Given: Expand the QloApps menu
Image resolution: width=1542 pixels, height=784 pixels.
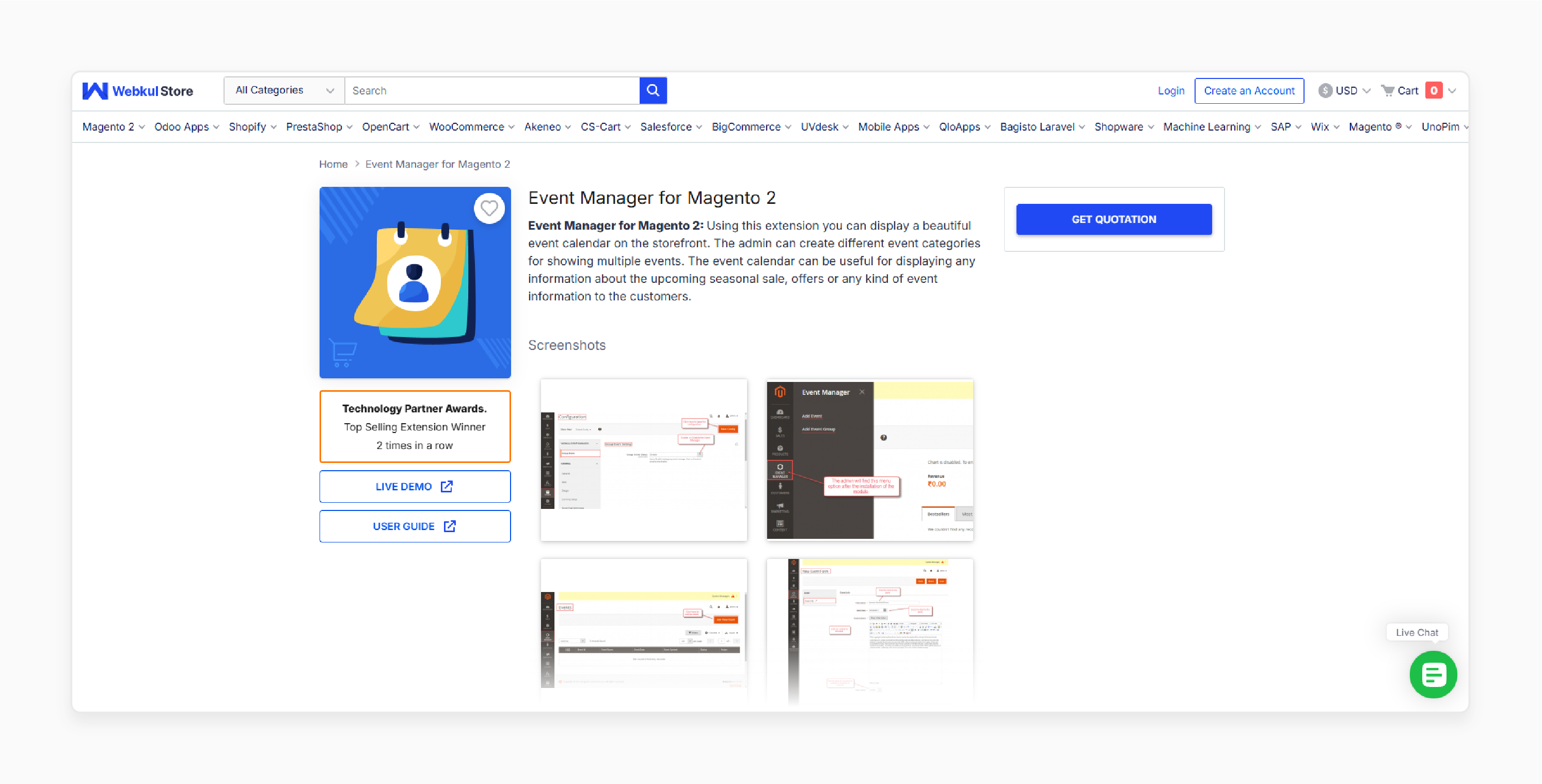Looking at the screenshot, I should tap(965, 127).
